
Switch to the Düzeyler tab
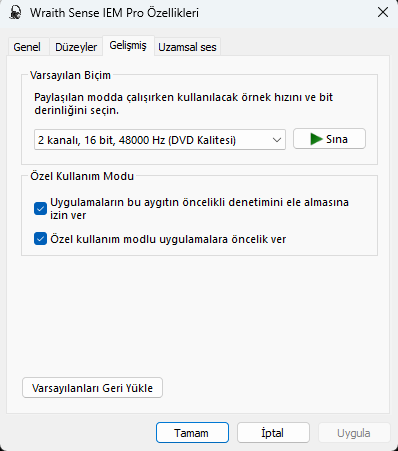[76, 47]
